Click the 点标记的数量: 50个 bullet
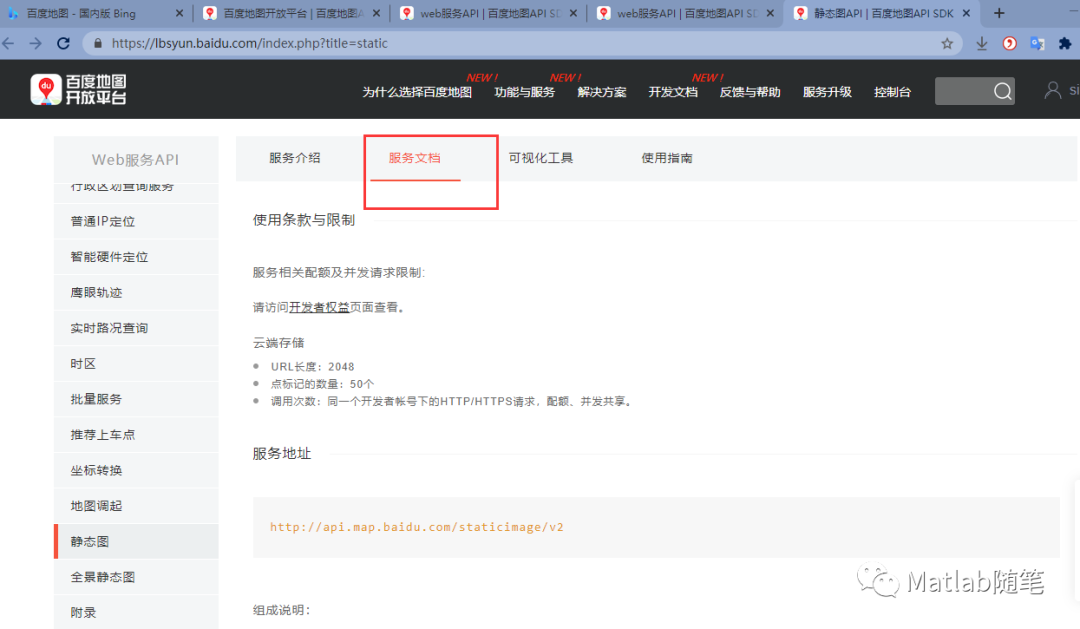The width and height of the screenshot is (1080, 629). click(322, 384)
